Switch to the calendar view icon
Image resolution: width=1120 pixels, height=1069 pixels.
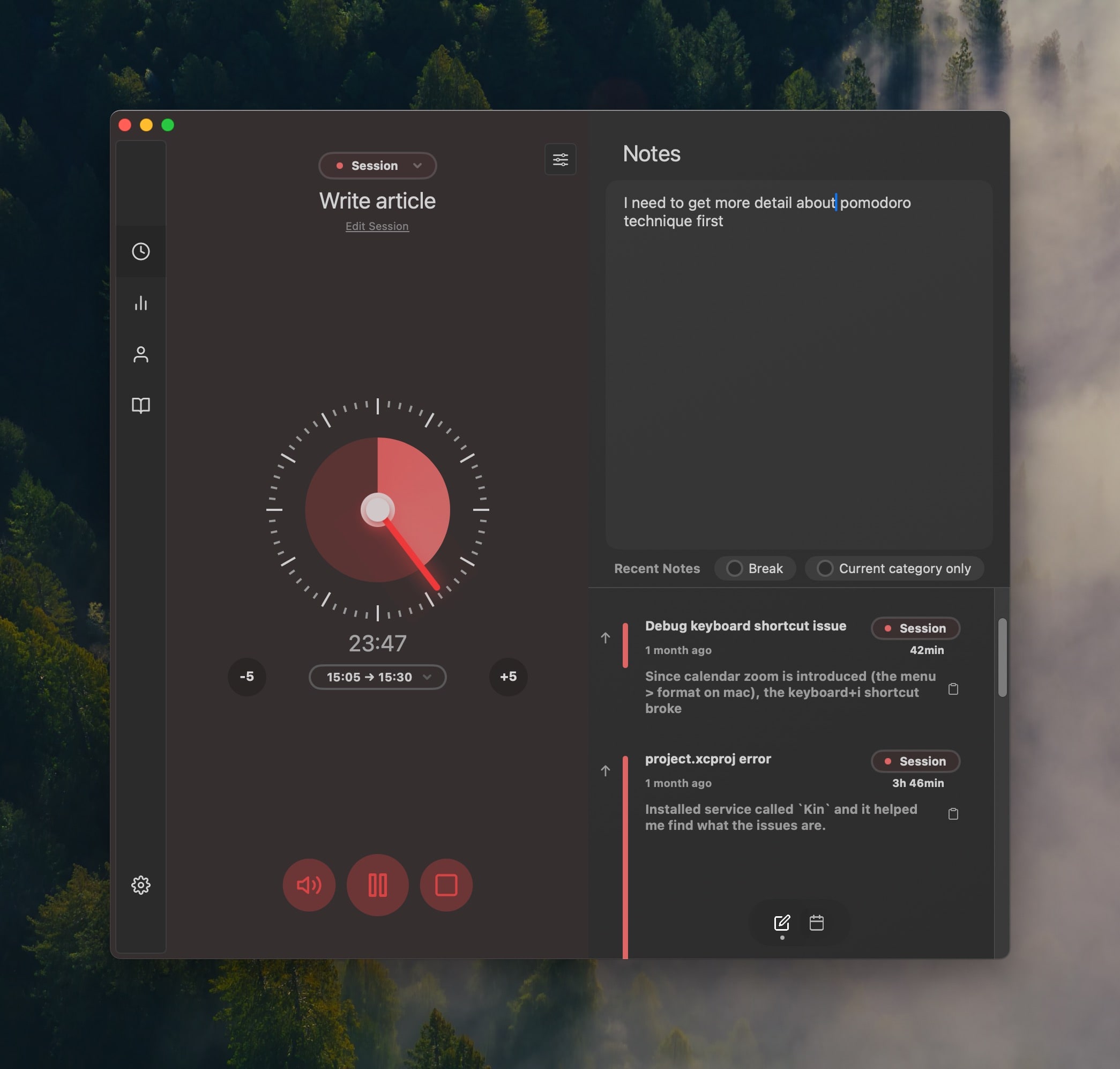click(816, 923)
